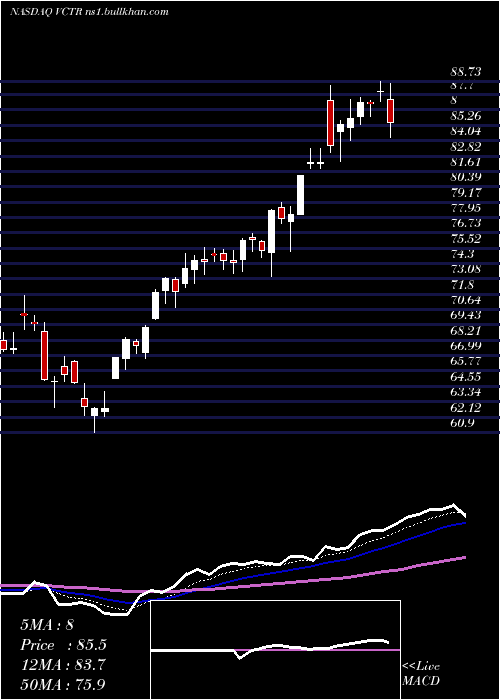Click the blue moving average line end

coord(464,523)
